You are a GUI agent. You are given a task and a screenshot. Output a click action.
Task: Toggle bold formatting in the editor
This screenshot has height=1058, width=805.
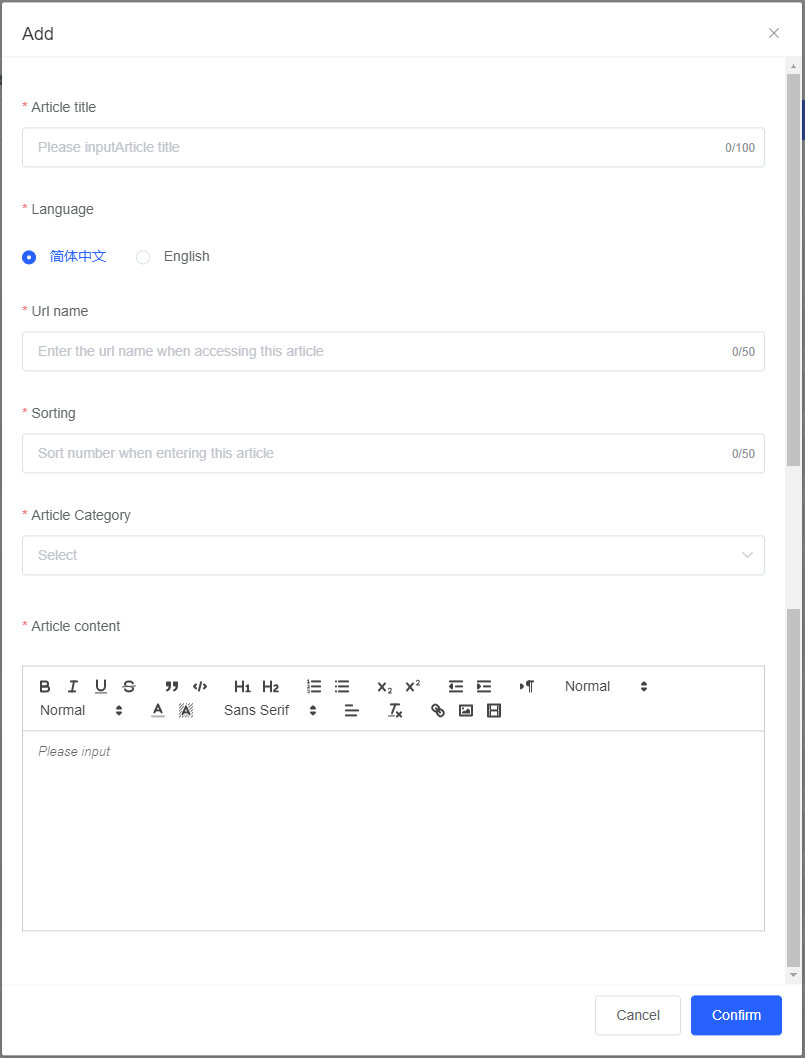pos(45,686)
